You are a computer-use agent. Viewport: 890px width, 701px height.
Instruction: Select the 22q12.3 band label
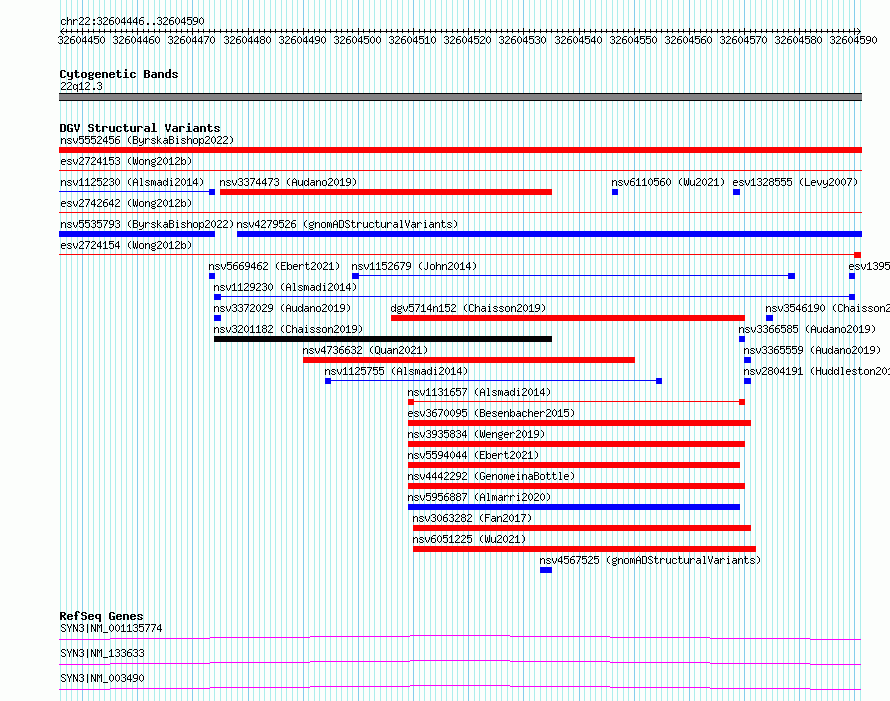(81, 86)
